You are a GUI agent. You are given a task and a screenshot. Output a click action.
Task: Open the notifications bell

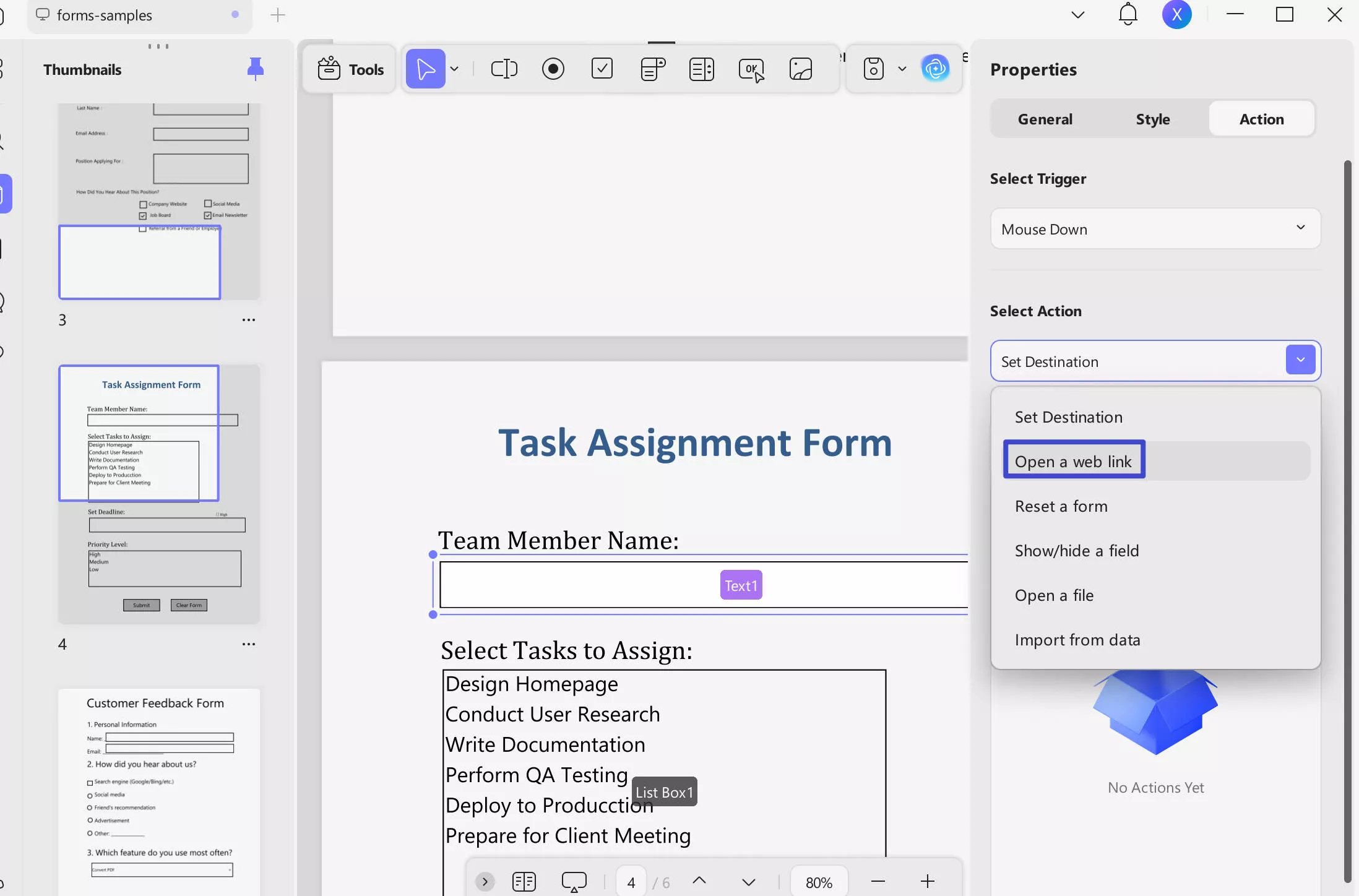coord(1128,15)
